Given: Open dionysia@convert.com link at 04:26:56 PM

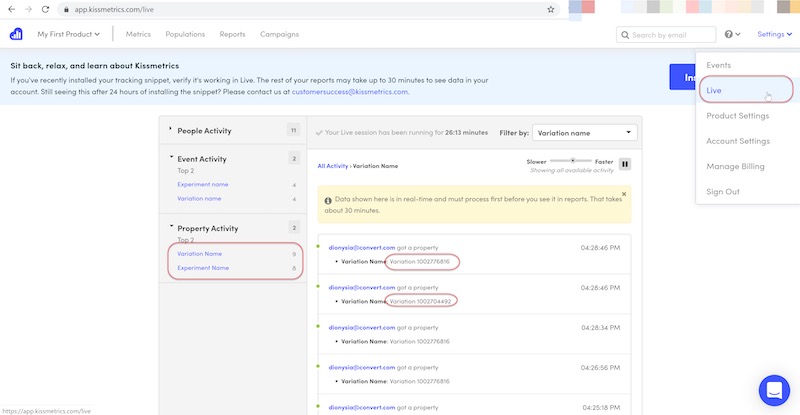Looking at the screenshot, I should (x=362, y=368).
